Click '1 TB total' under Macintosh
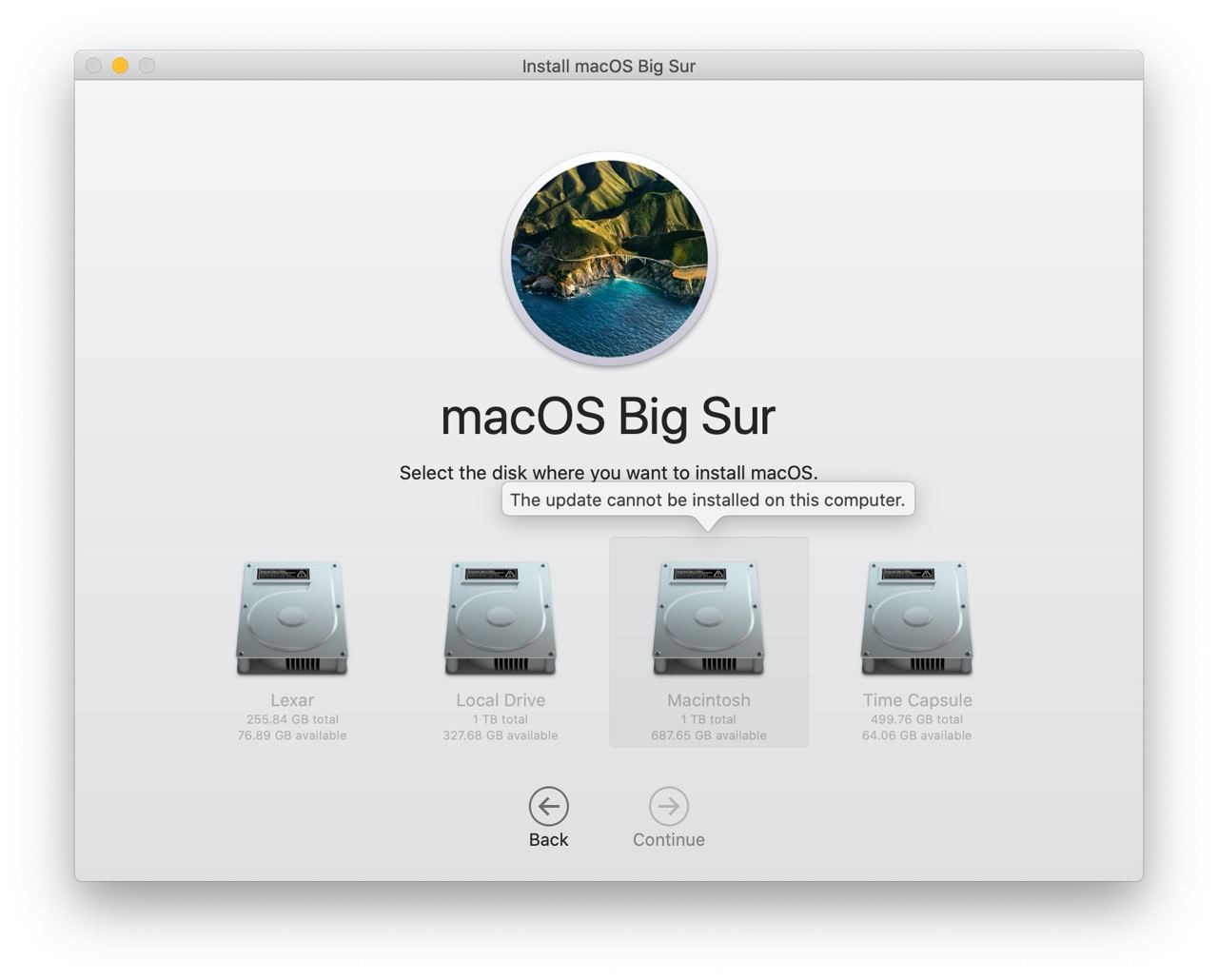This screenshot has height=980, width=1218. click(x=709, y=719)
